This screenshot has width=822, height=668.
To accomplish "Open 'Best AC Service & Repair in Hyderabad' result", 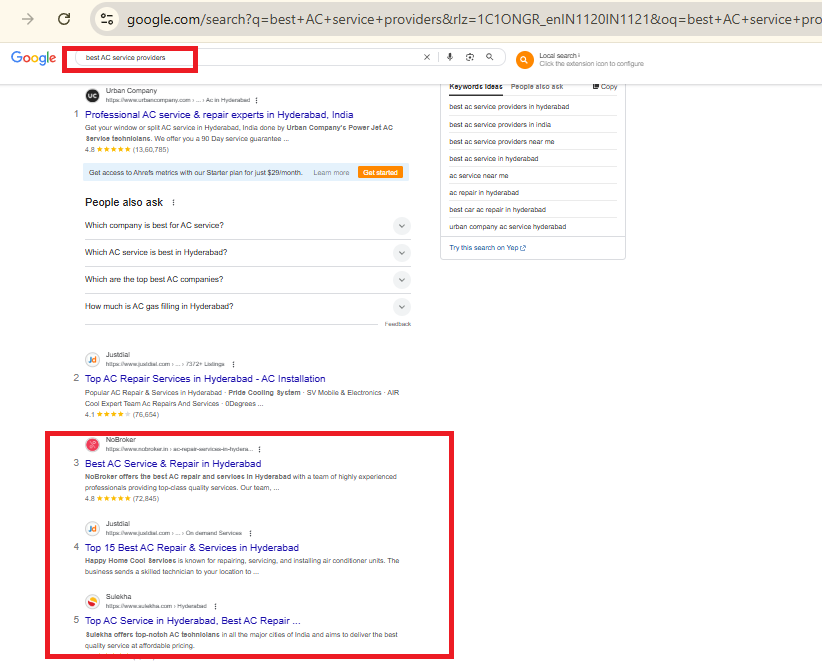I will [x=173, y=464].
